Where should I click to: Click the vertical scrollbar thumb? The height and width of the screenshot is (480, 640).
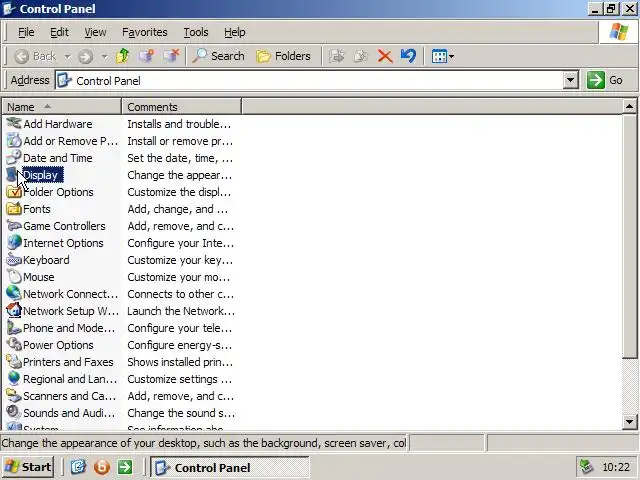click(629, 237)
